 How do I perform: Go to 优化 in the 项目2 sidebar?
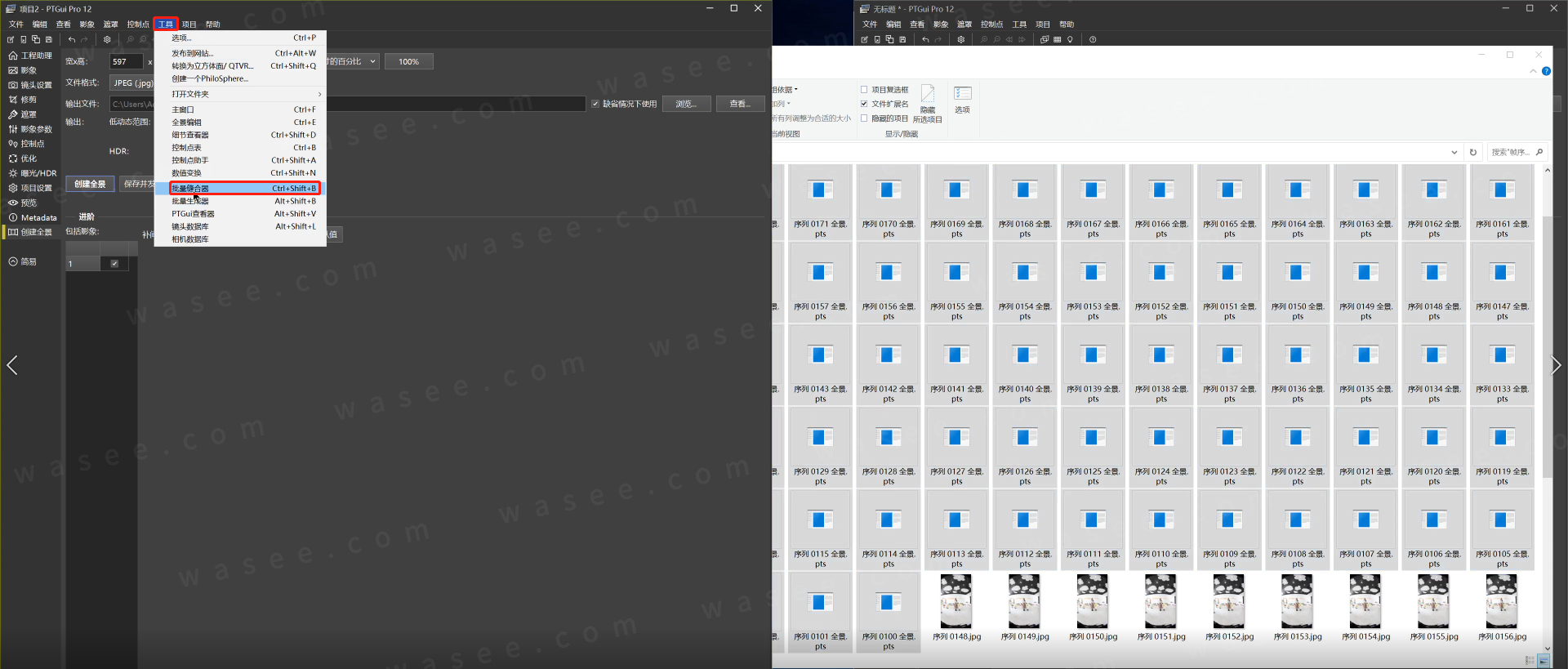pos(23,158)
